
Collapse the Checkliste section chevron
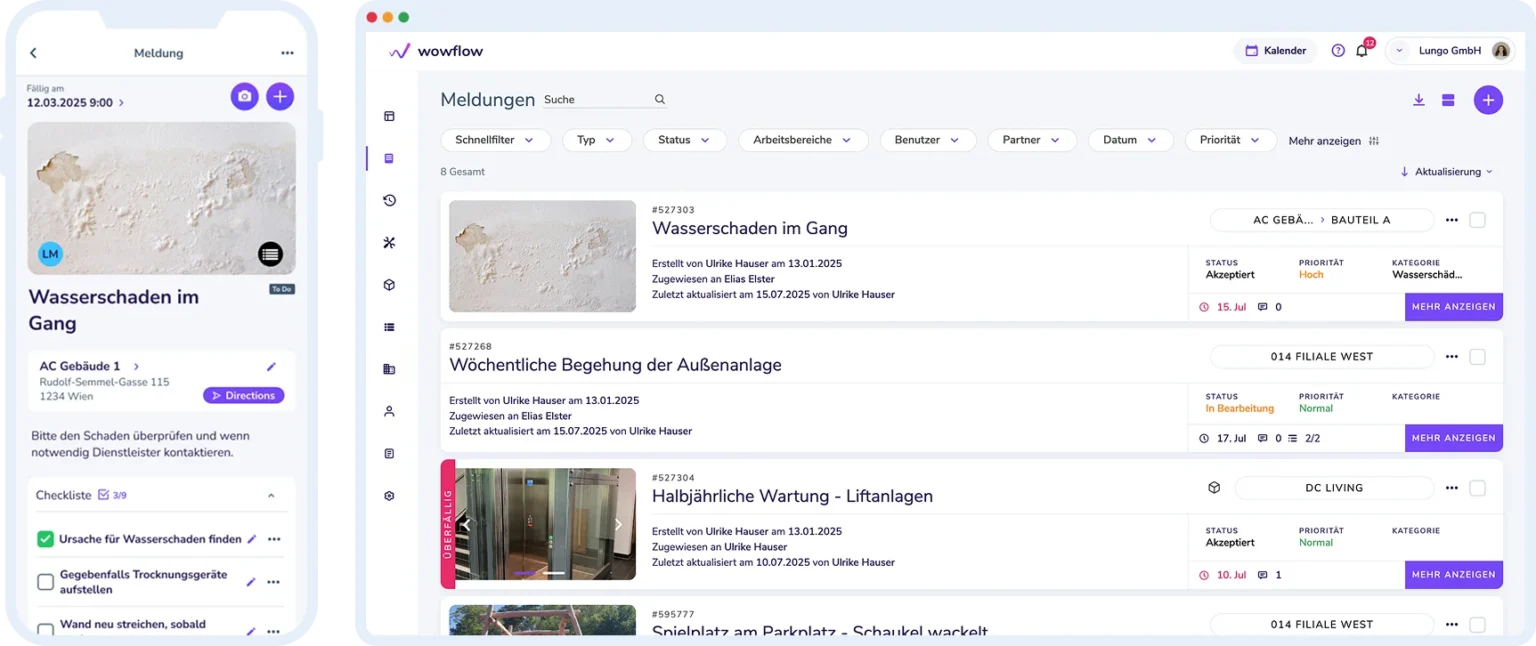coord(271,495)
